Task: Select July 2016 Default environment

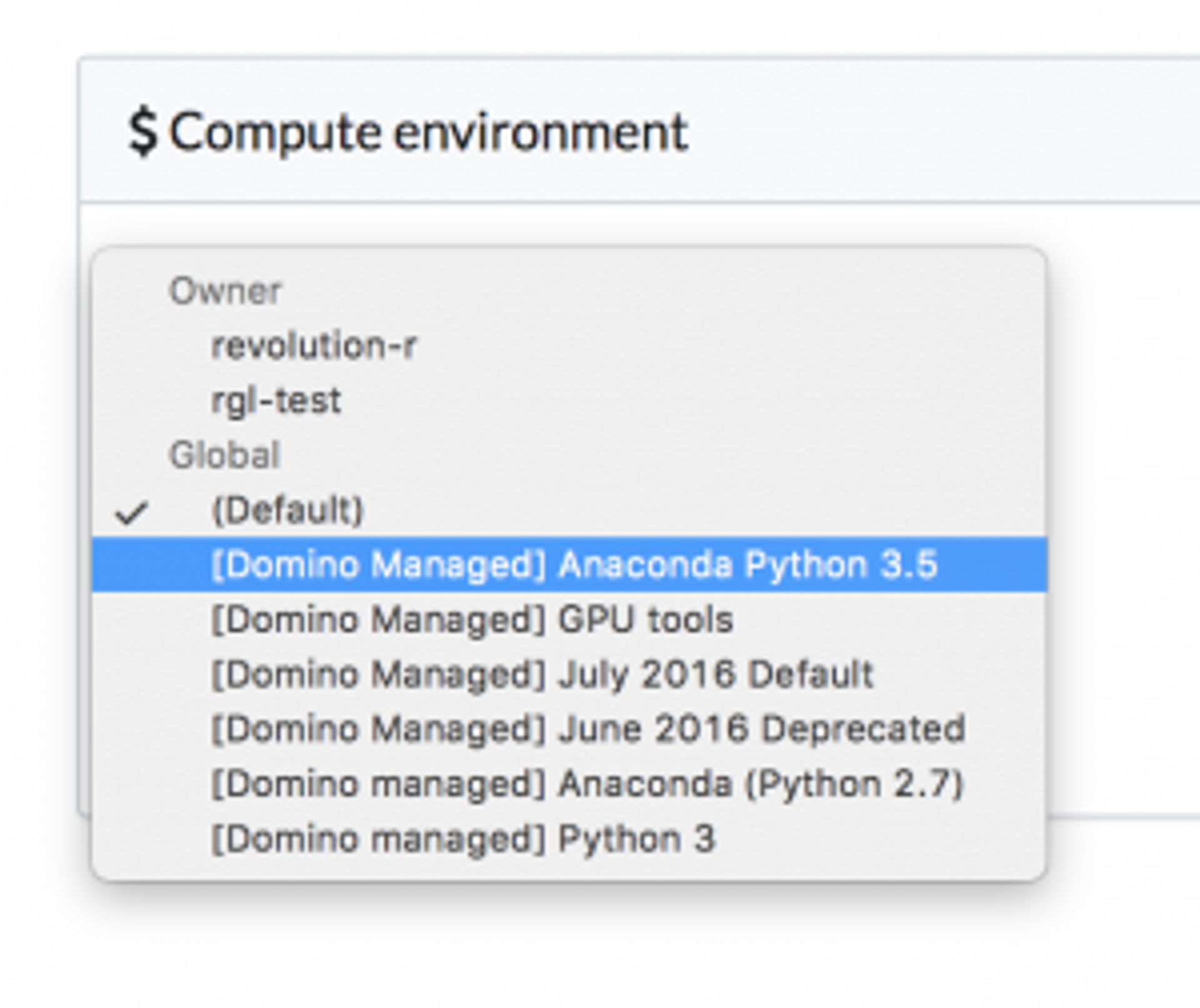Action: pyautogui.click(x=542, y=674)
